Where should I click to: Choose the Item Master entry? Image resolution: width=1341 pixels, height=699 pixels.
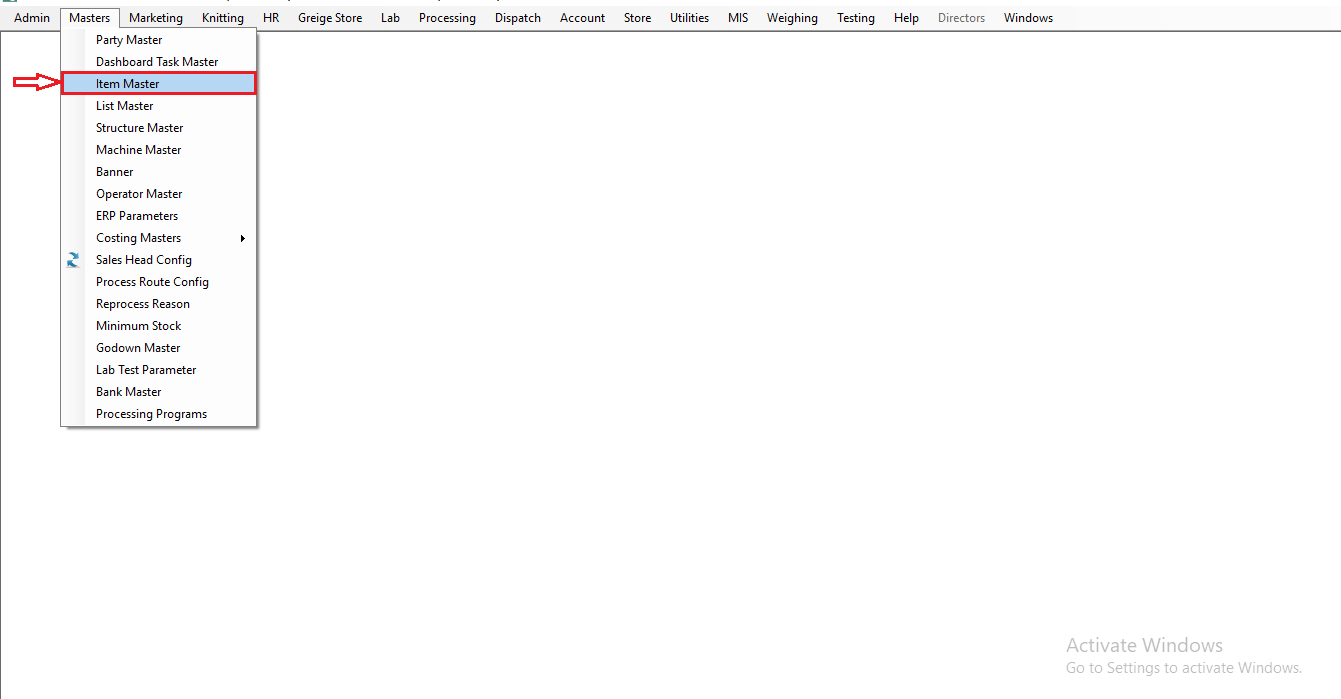coord(159,84)
